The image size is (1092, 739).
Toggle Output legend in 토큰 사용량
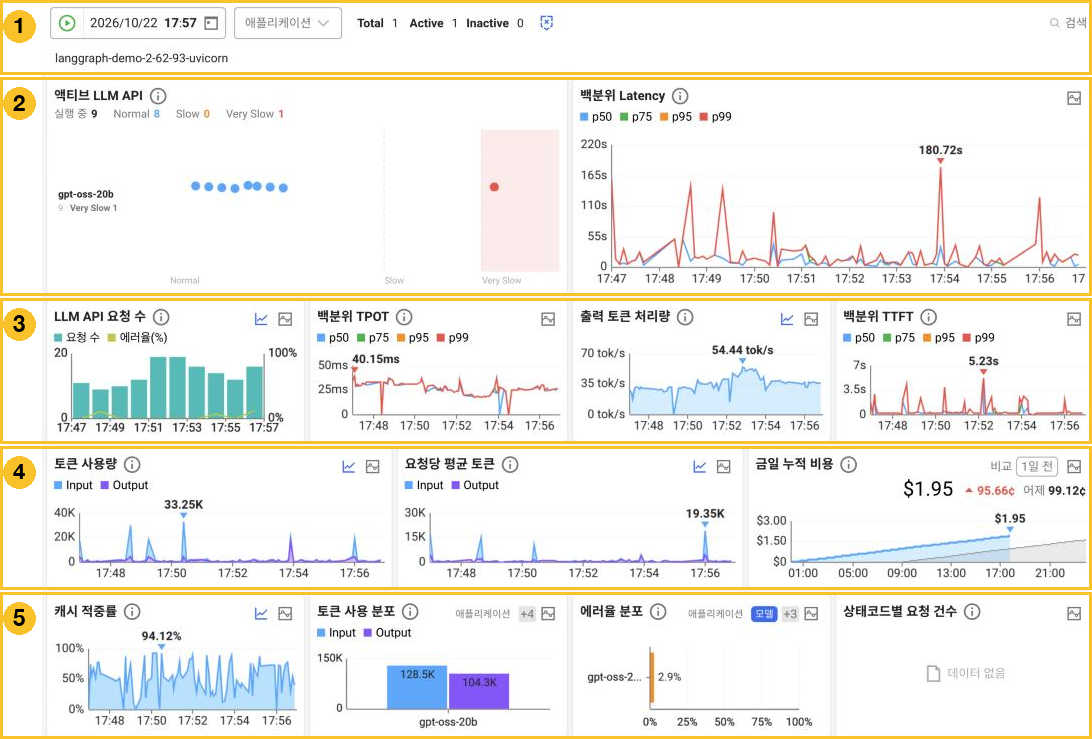(125, 485)
